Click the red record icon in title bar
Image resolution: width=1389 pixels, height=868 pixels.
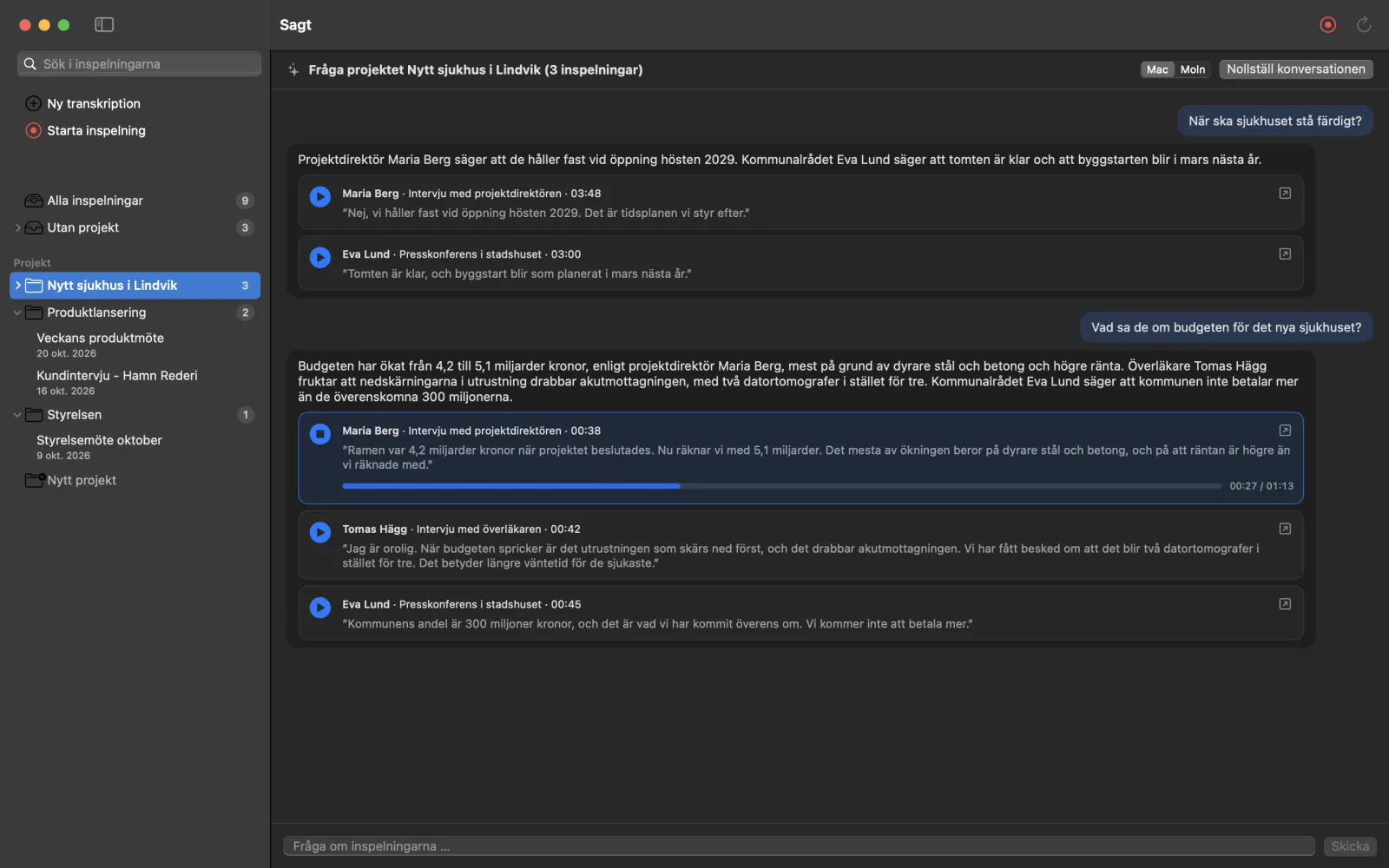click(1327, 24)
